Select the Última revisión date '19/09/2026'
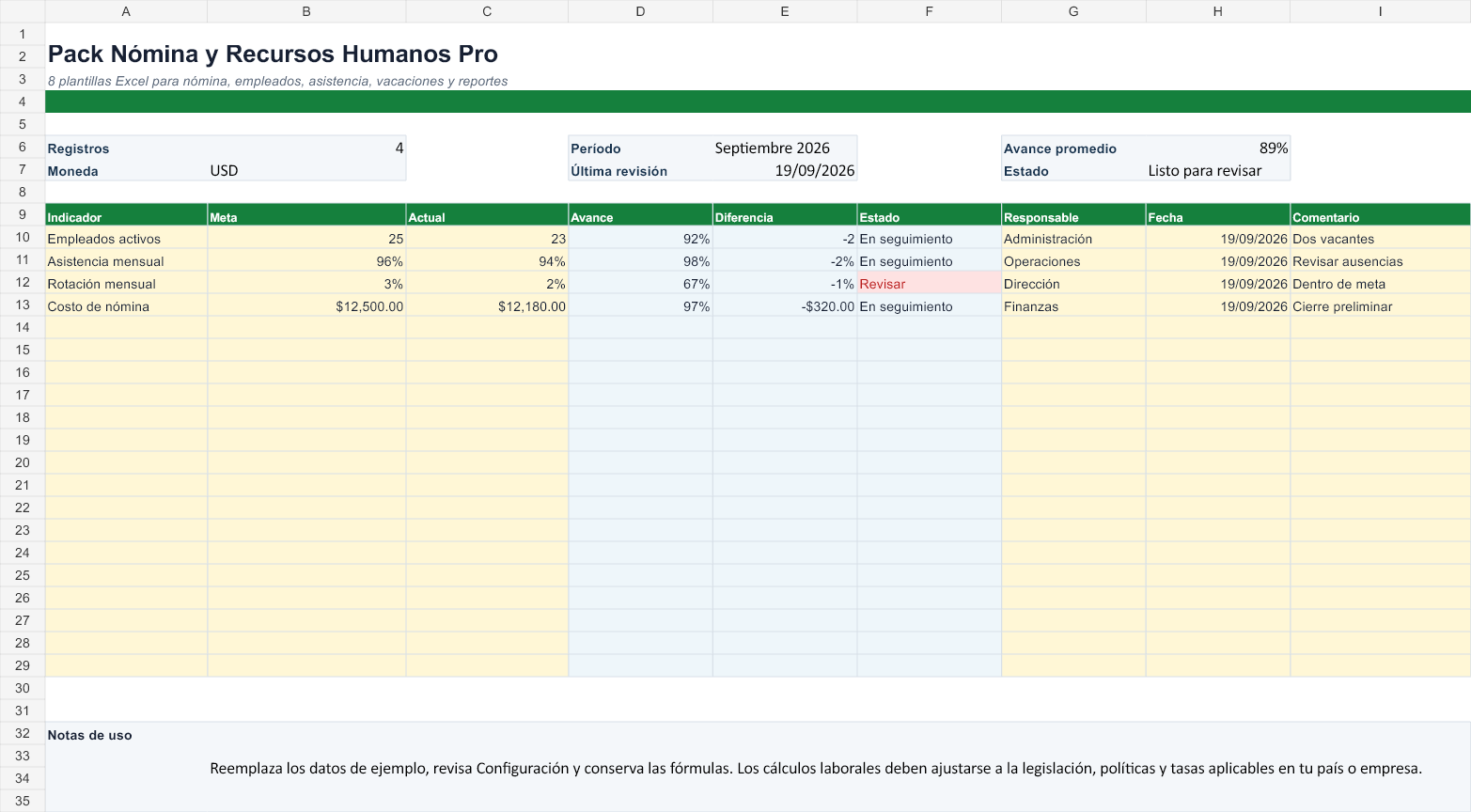Viewport: 1471px width, 812px height. (x=785, y=170)
